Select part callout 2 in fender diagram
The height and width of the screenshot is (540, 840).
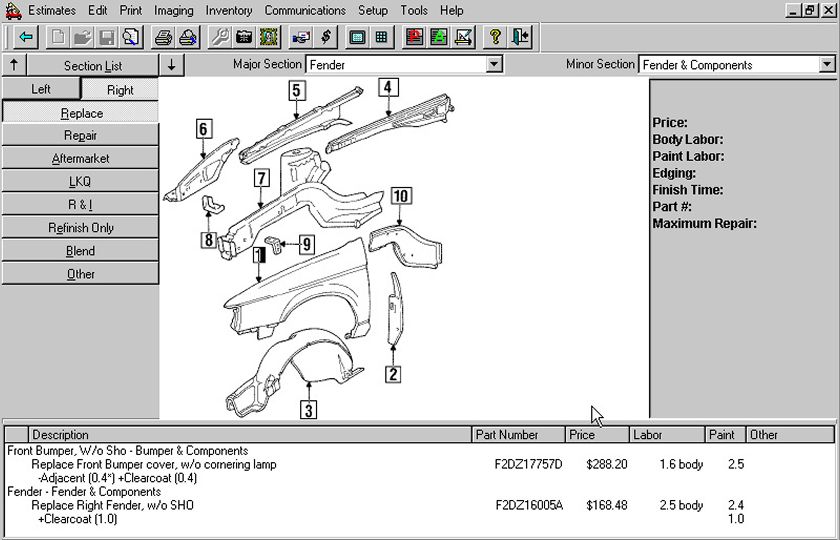393,374
